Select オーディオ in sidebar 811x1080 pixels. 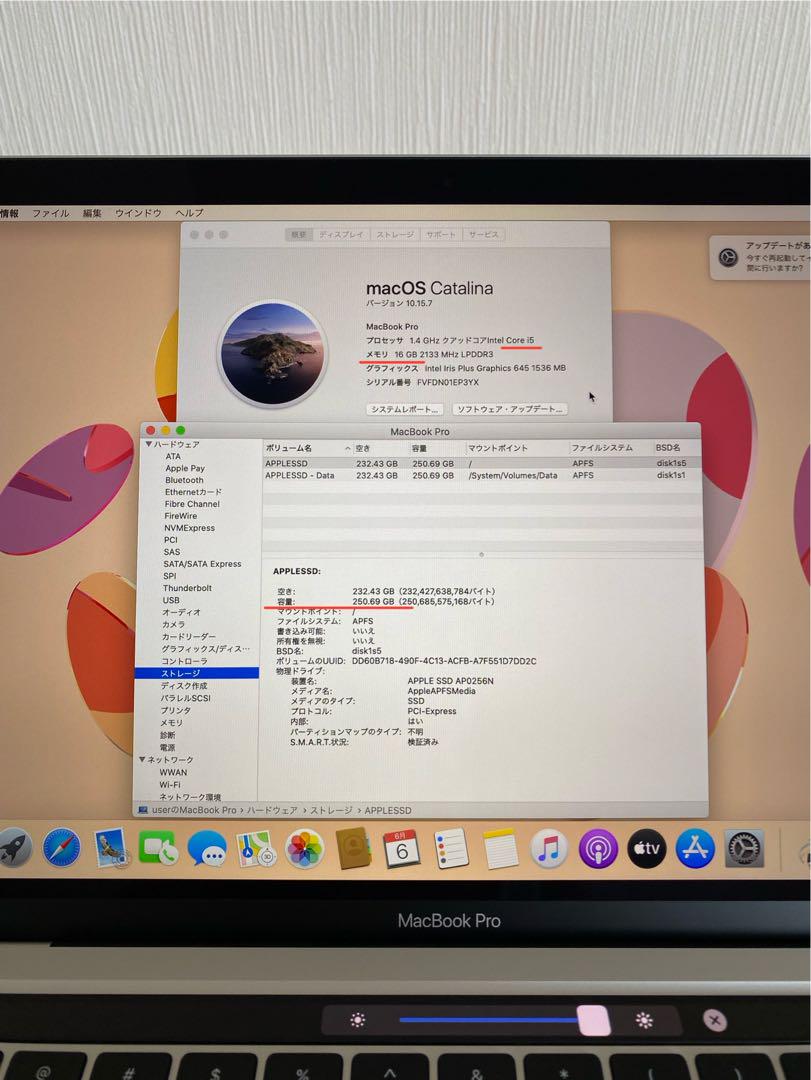click(x=181, y=612)
